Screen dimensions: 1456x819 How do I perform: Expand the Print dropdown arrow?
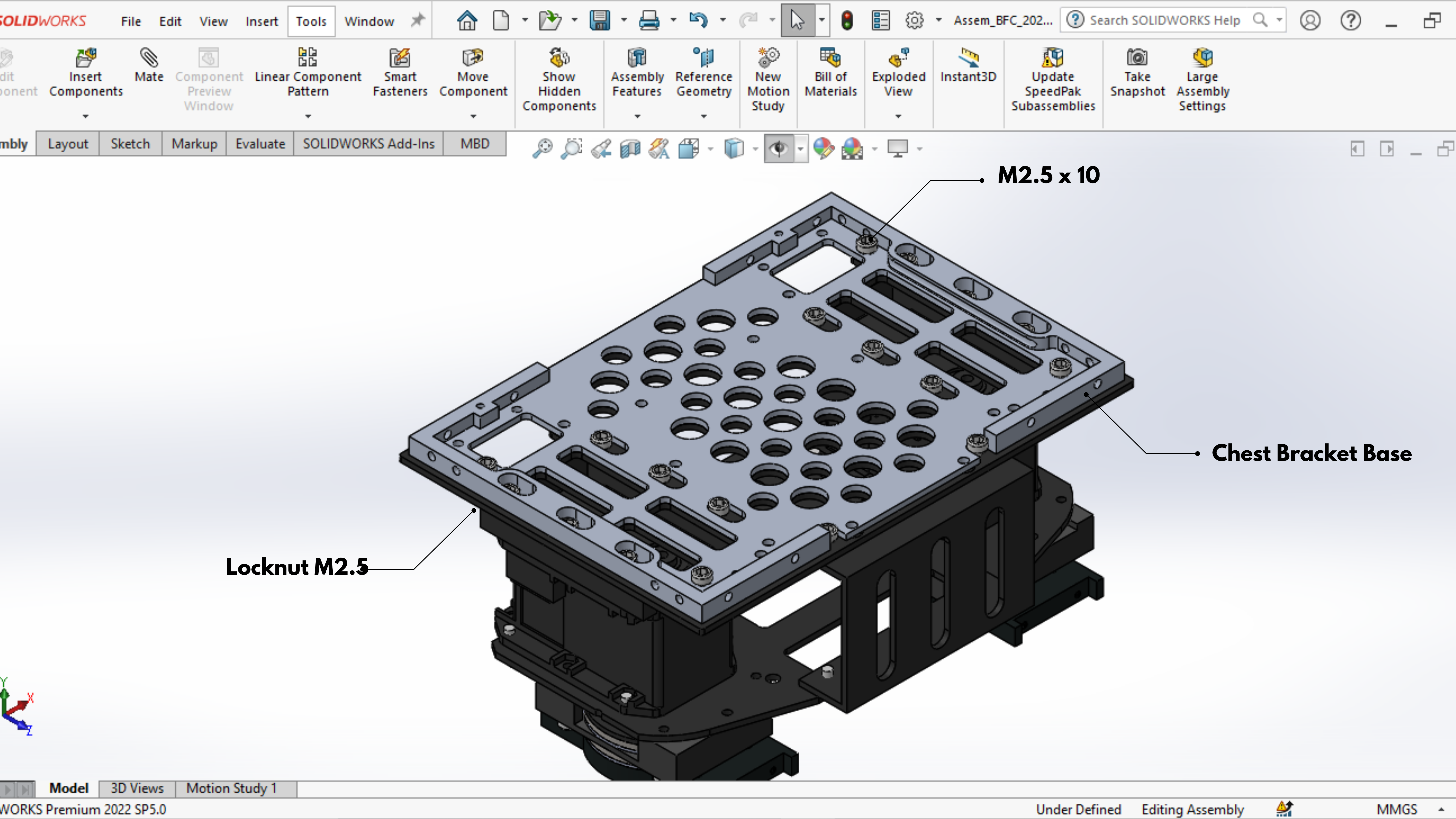pyautogui.click(x=673, y=20)
